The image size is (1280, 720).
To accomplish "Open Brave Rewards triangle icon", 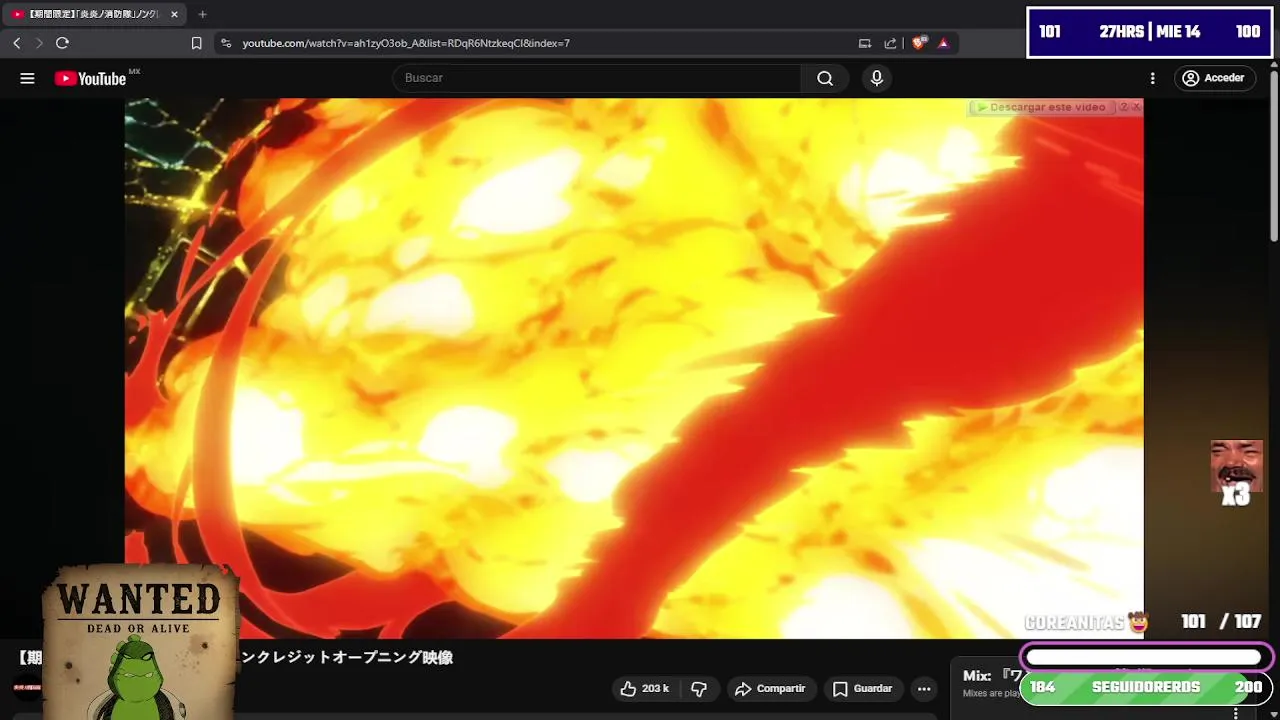I will pyautogui.click(x=943, y=43).
